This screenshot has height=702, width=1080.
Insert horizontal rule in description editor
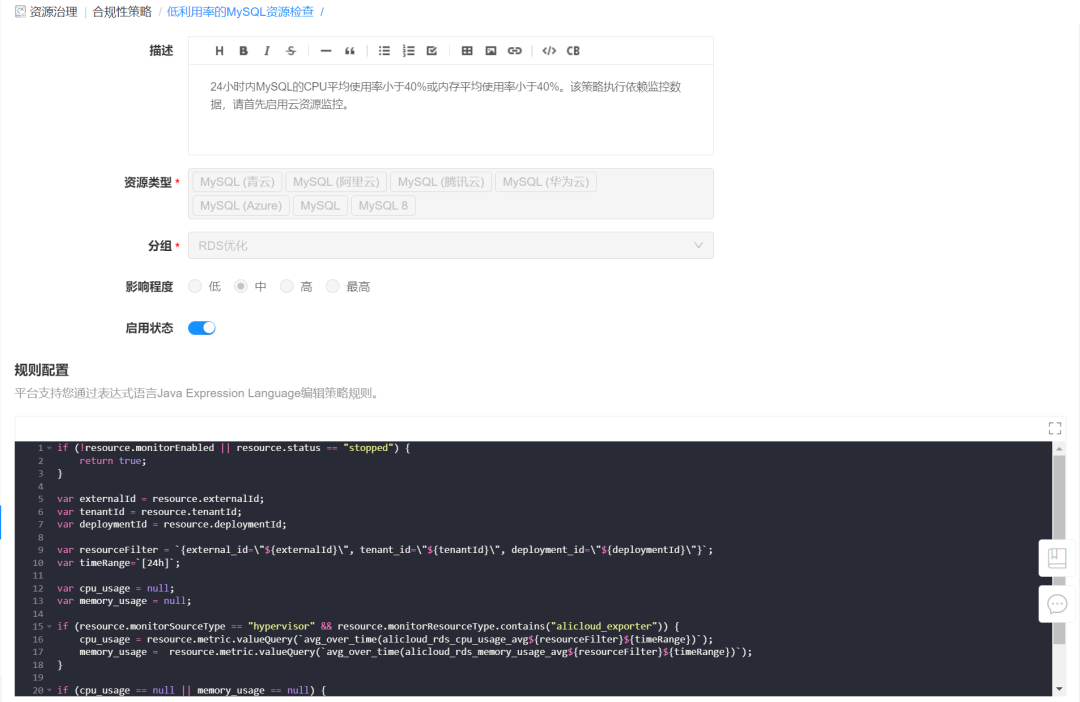click(x=326, y=51)
